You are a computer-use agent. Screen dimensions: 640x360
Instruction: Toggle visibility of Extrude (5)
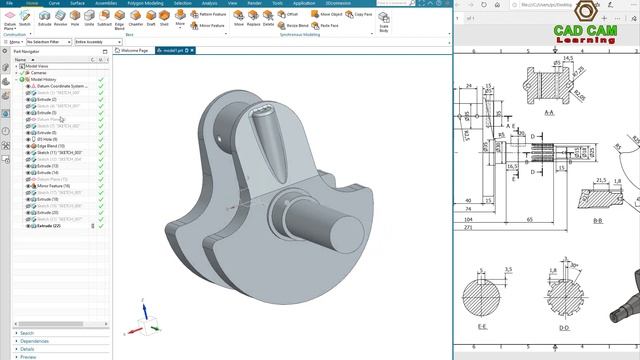[x=28, y=113]
